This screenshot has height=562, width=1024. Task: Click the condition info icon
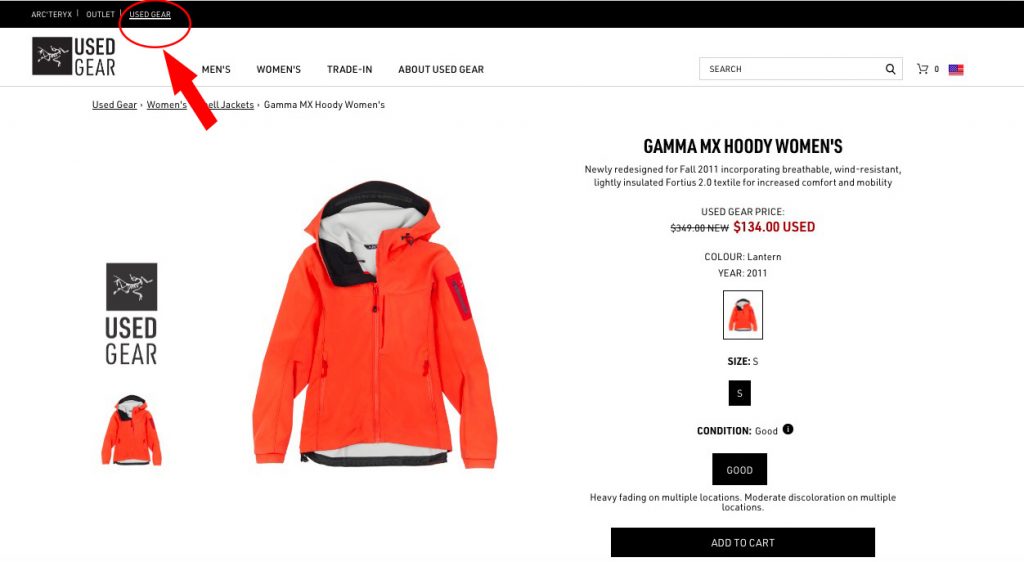point(788,429)
